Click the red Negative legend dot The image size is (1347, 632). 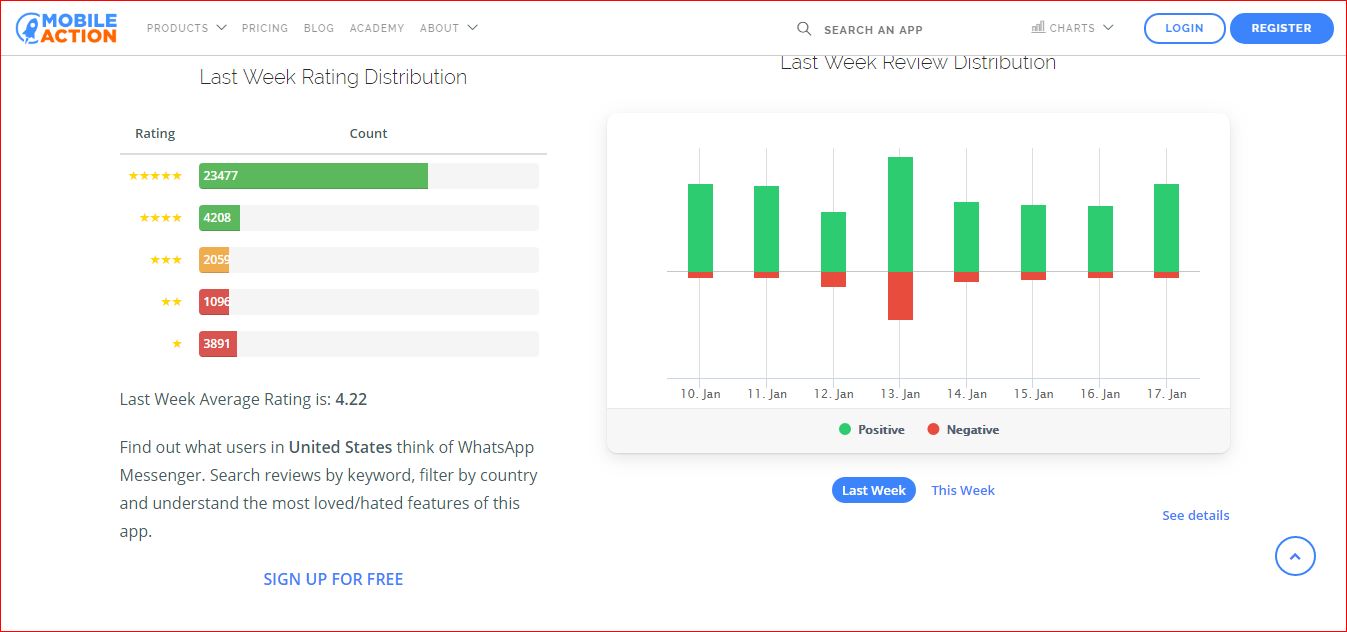[x=933, y=430]
